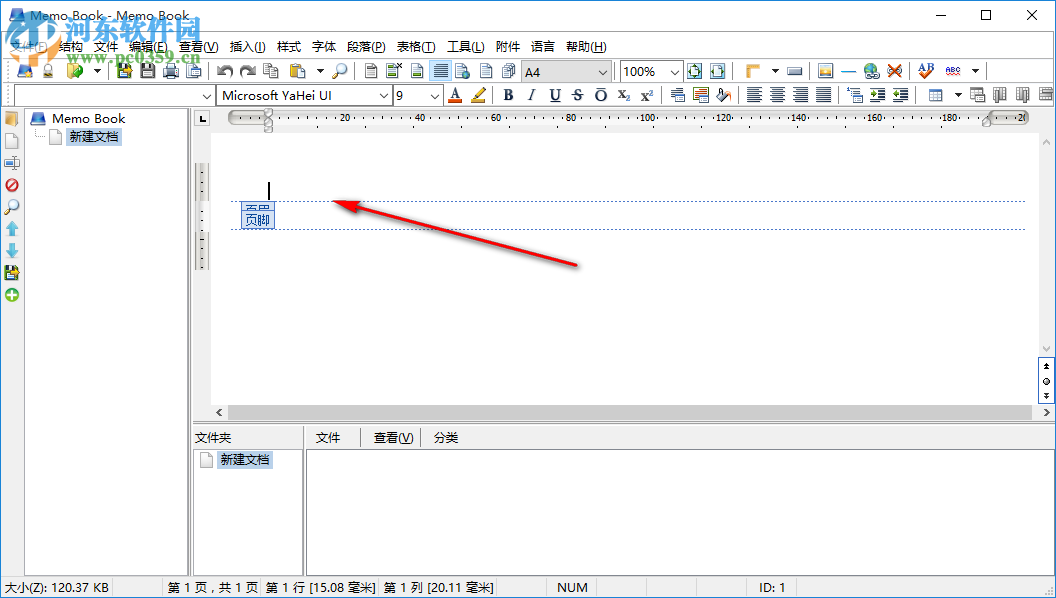Click blue down arrow in sidebar

12,251
